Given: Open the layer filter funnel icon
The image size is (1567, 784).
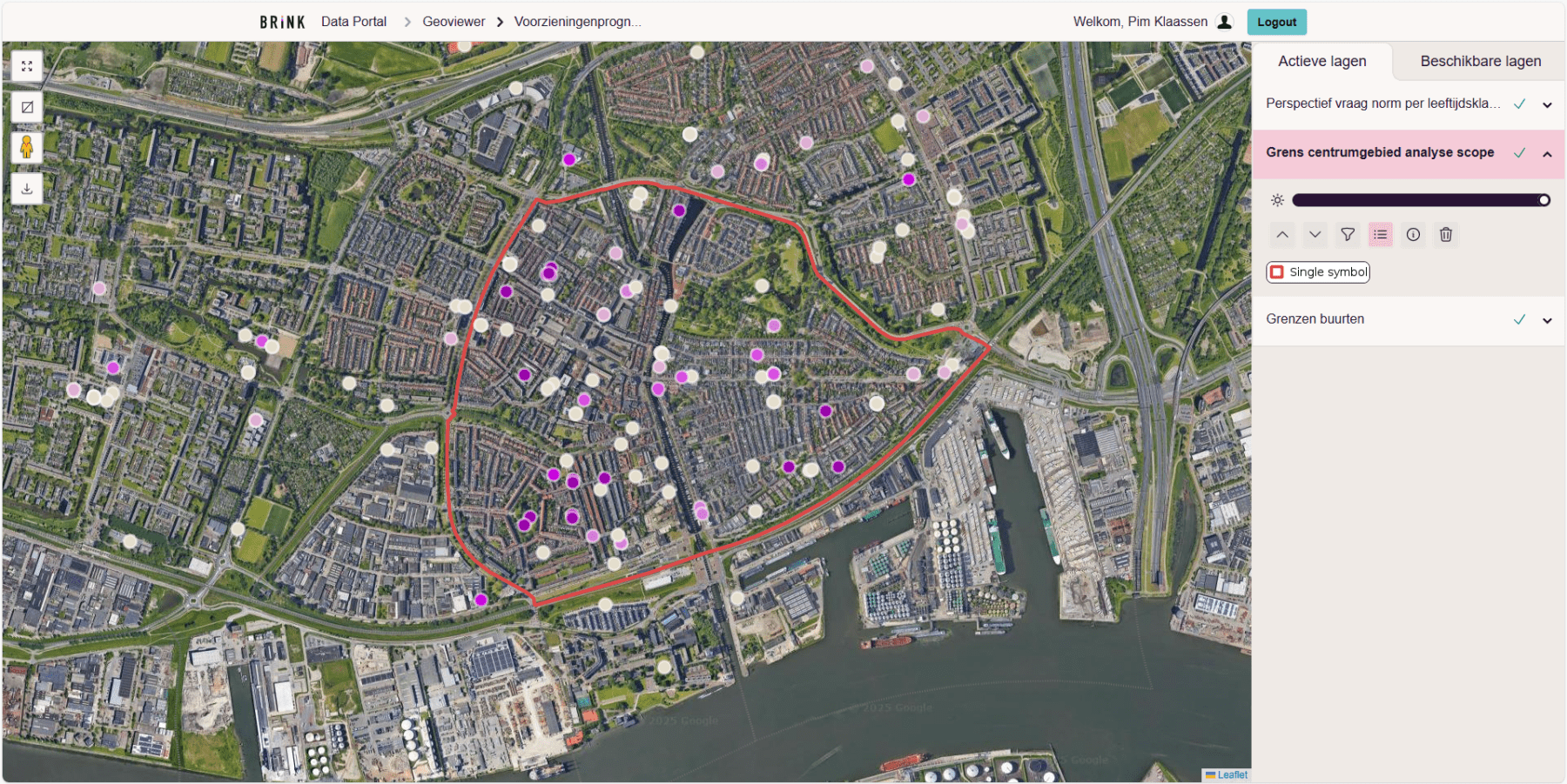Looking at the screenshot, I should pos(1348,235).
